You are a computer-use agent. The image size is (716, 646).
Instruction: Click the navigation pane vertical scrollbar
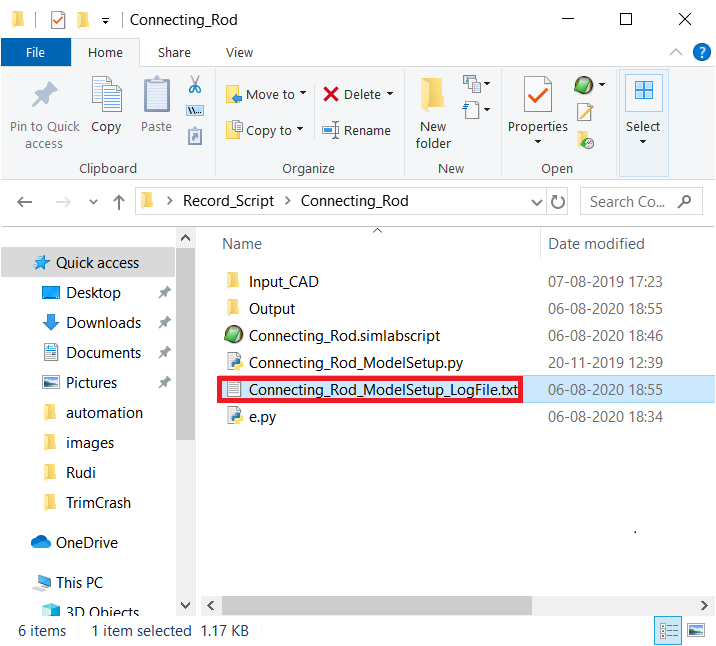pos(185,340)
